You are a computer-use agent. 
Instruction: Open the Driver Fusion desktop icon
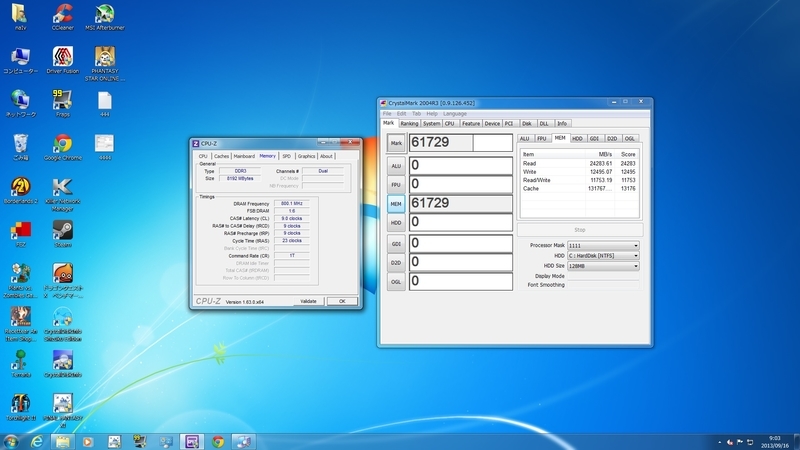pos(63,60)
